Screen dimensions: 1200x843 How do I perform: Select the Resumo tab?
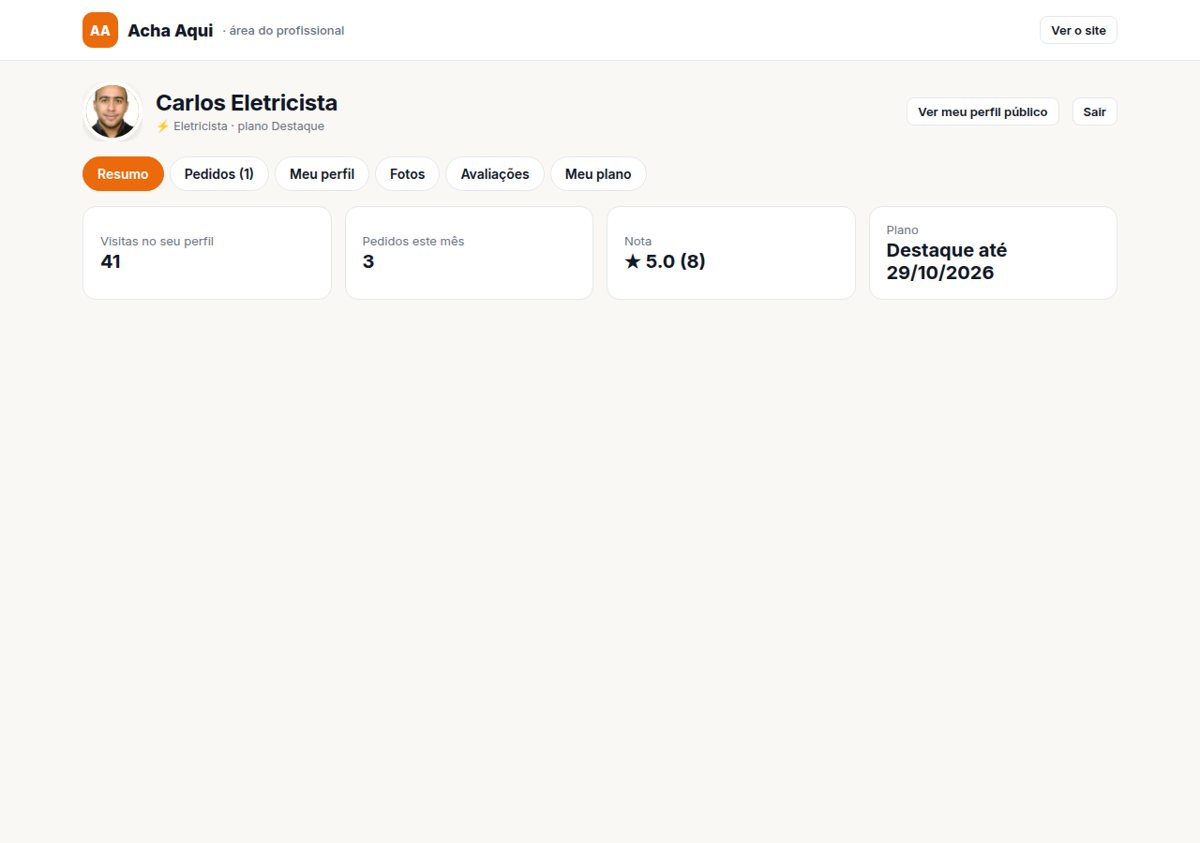(123, 174)
